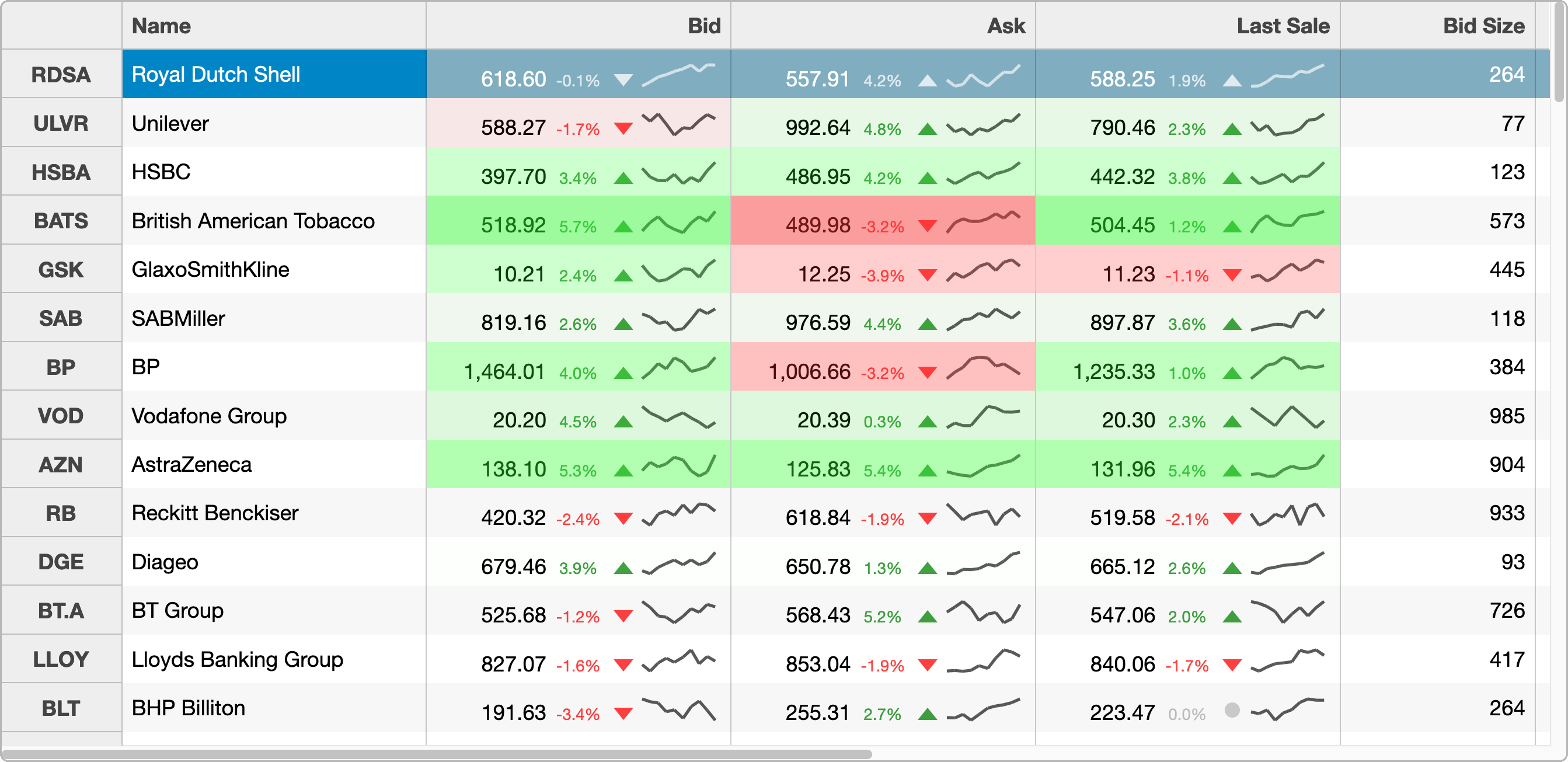
Task: Click BHP Billiton bid red down arrow
Action: coord(623,714)
